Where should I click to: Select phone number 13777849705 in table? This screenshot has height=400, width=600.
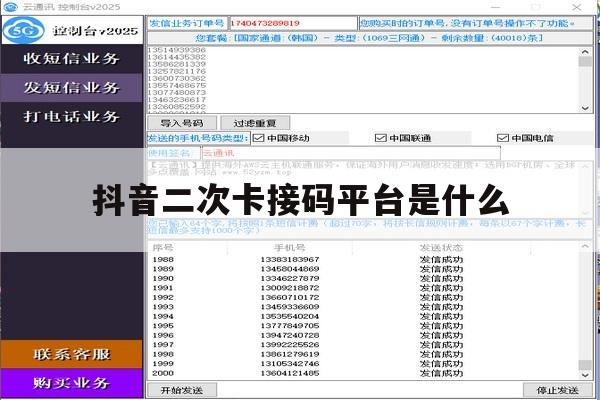click(x=290, y=326)
